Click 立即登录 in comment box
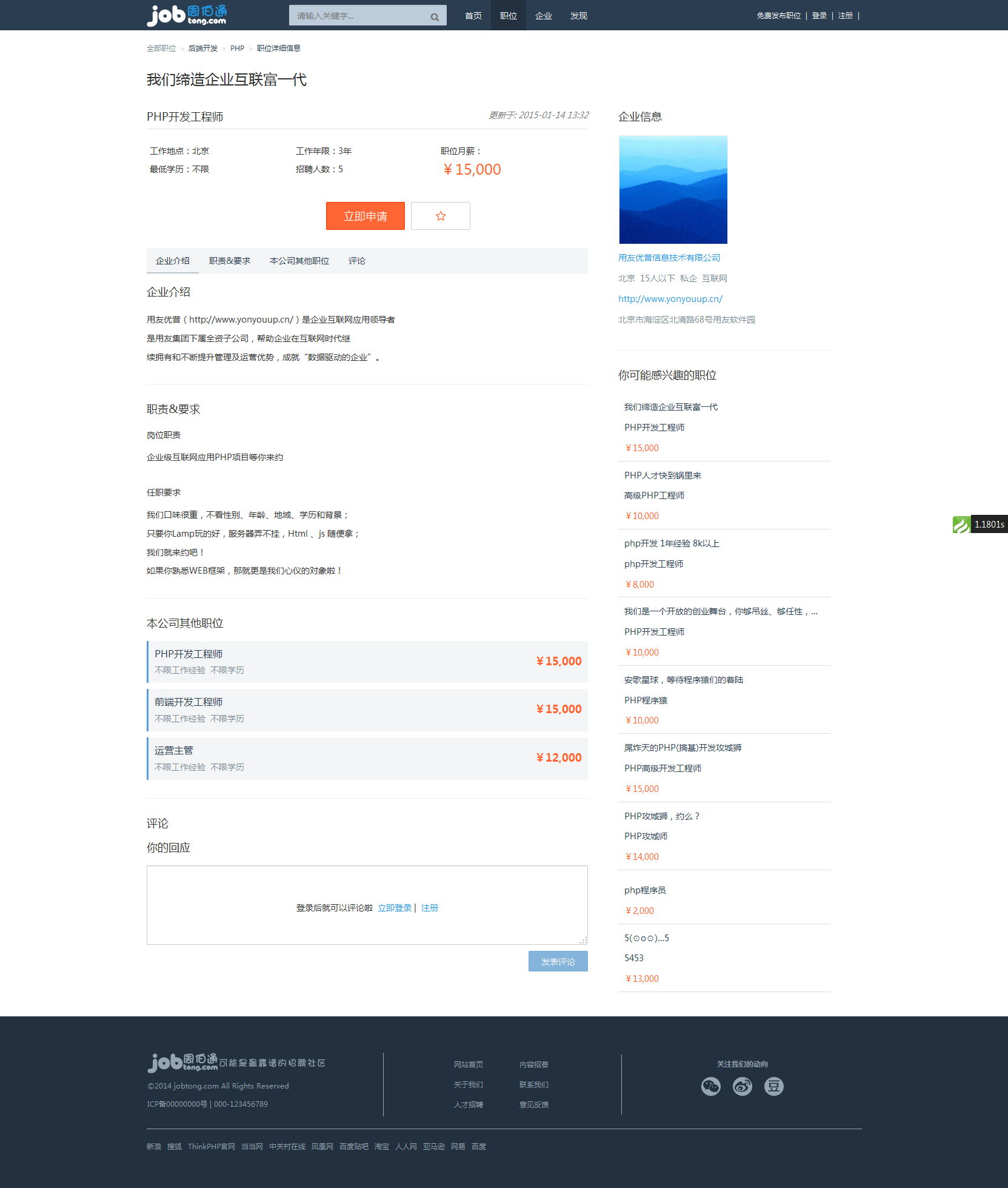1008x1188 pixels. (x=395, y=908)
